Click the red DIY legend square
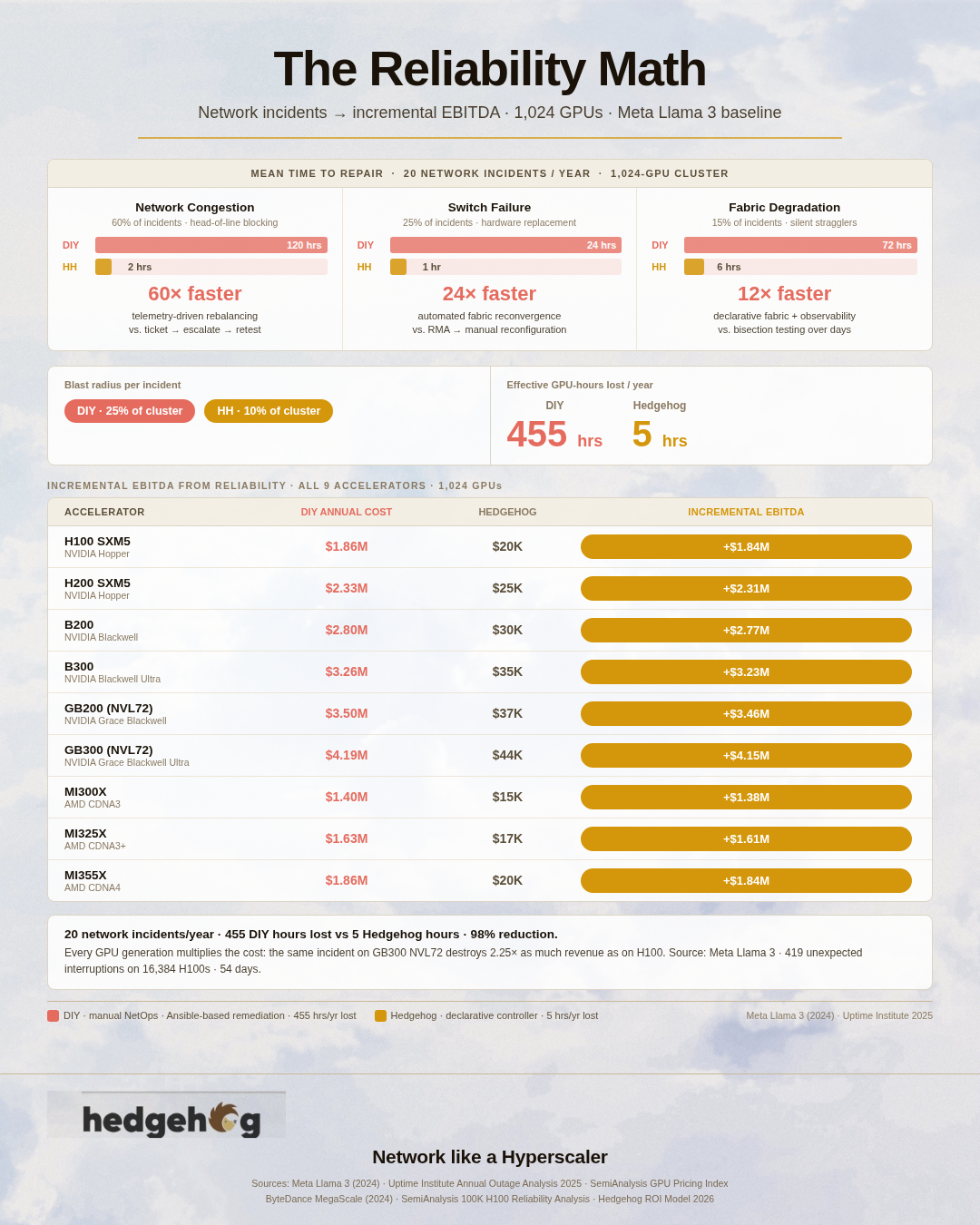Image resolution: width=980 pixels, height=1225 pixels. tap(53, 1016)
